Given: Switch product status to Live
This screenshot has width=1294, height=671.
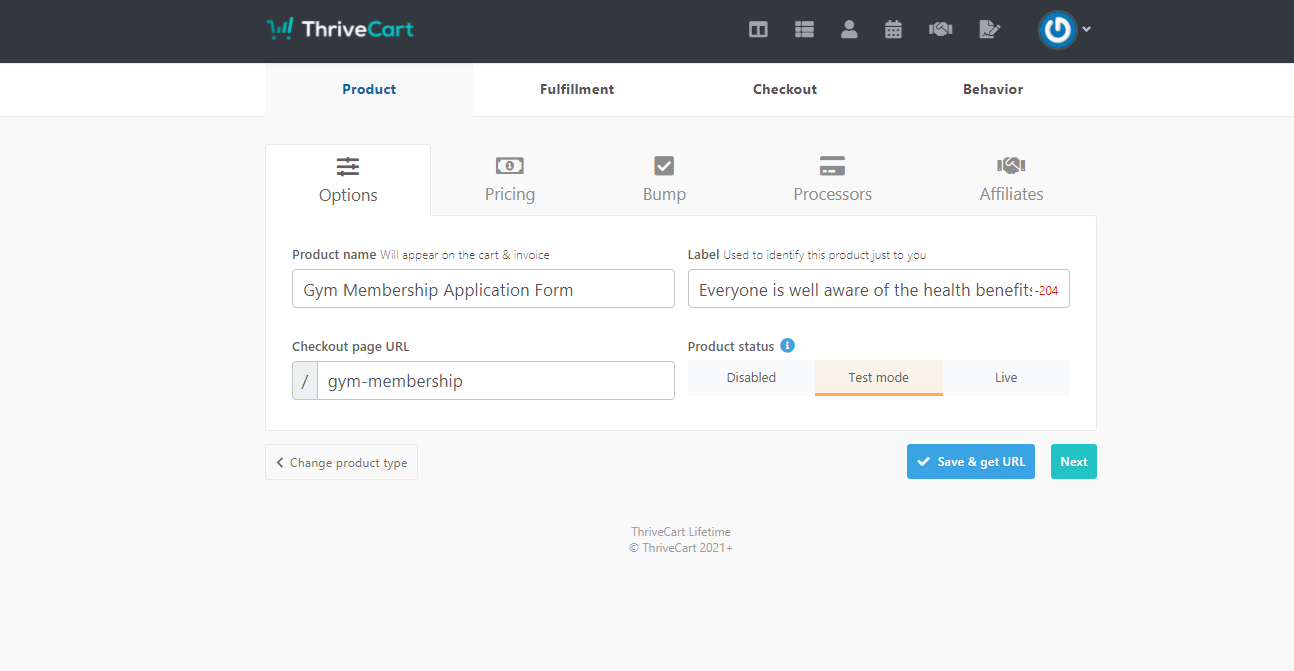Looking at the screenshot, I should coord(1006,378).
